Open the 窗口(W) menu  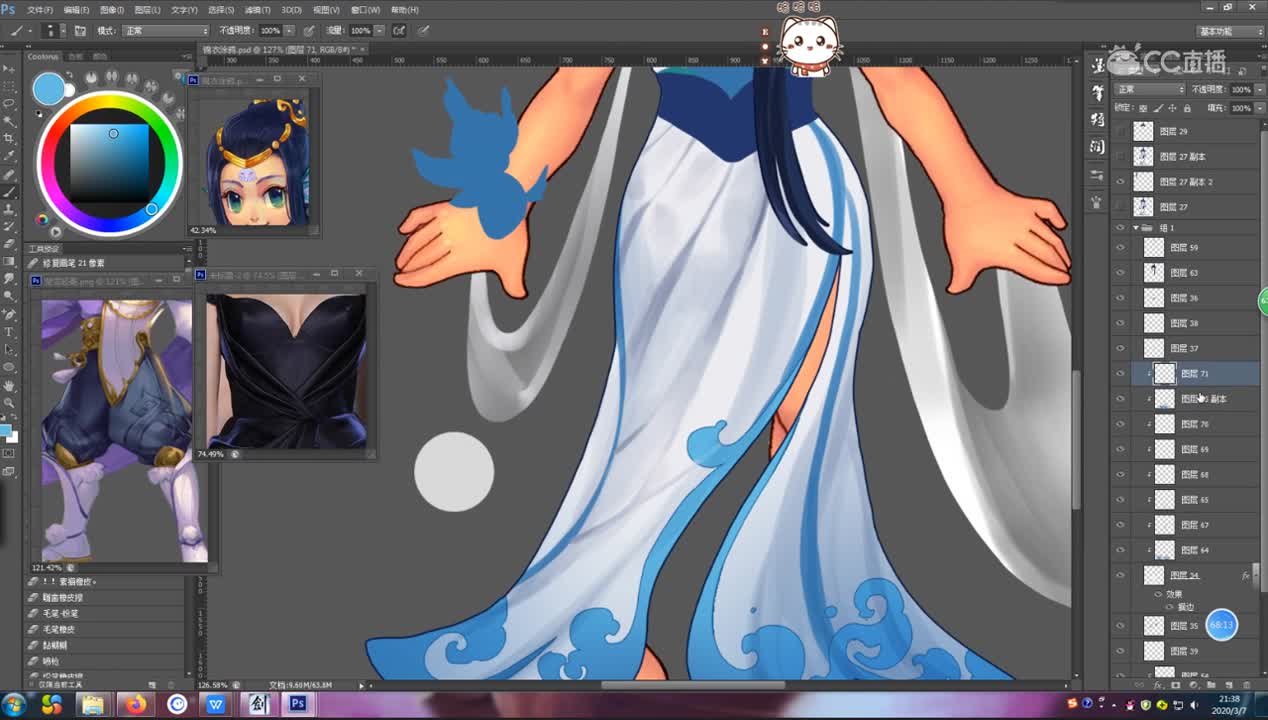point(364,10)
